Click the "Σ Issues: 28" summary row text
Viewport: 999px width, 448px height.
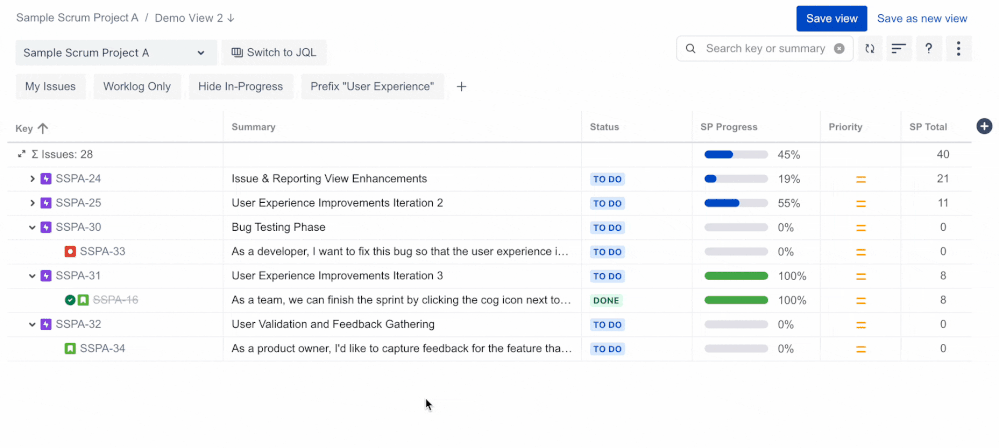(62, 154)
